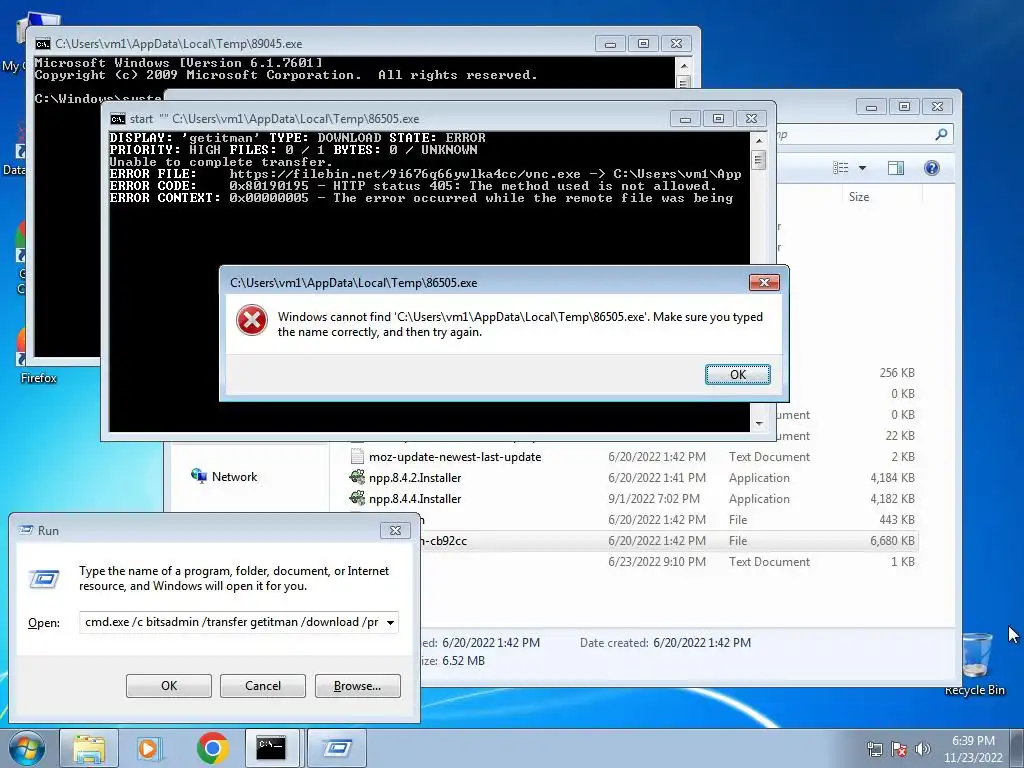Click Cancel in the Run dialog
This screenshot has width=1024, height=768.
click(x=263, y=686)
